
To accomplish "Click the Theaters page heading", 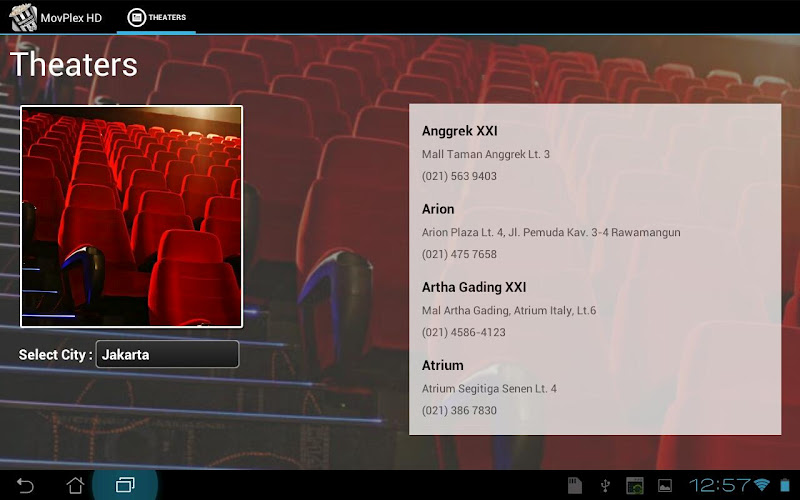I will [x=74, y=65].
